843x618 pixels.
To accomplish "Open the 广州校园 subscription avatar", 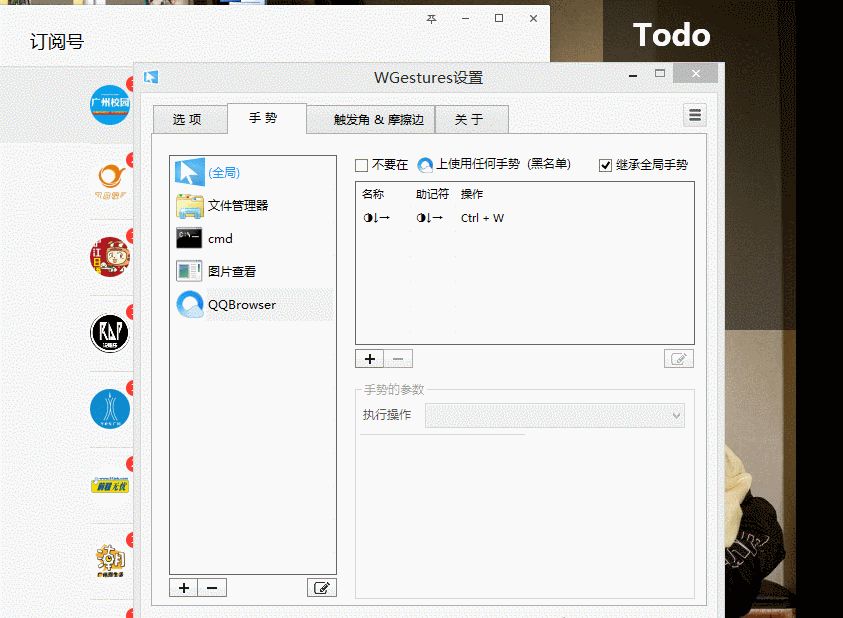I will [110, 105].
